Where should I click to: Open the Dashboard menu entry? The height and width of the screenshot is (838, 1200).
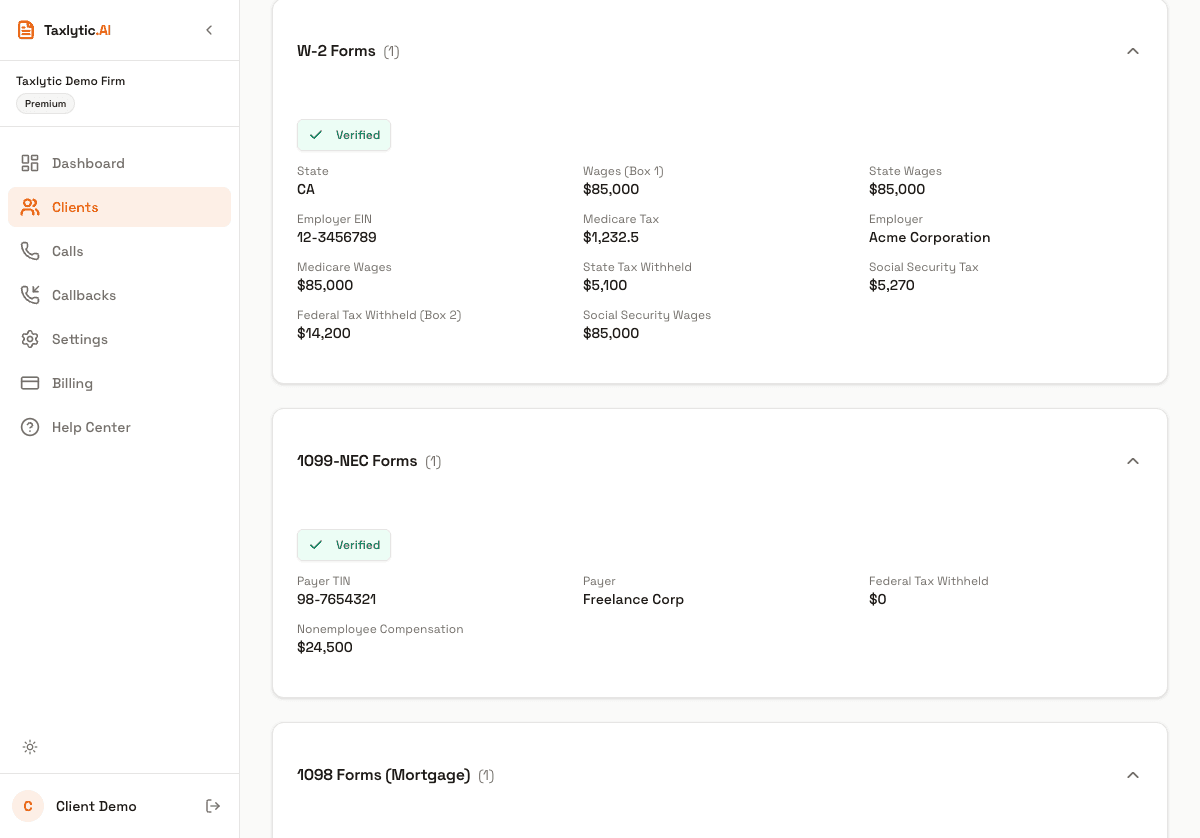point(88,163)
